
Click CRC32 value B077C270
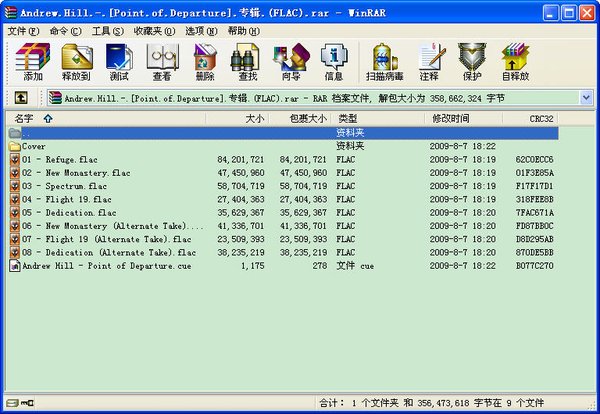click(535, 266)
